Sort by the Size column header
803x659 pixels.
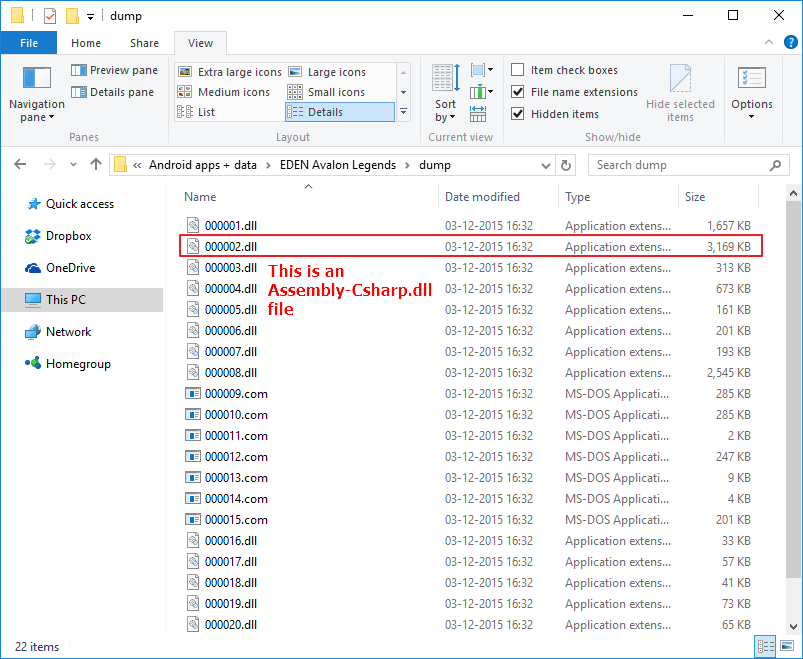pos(719,197)
